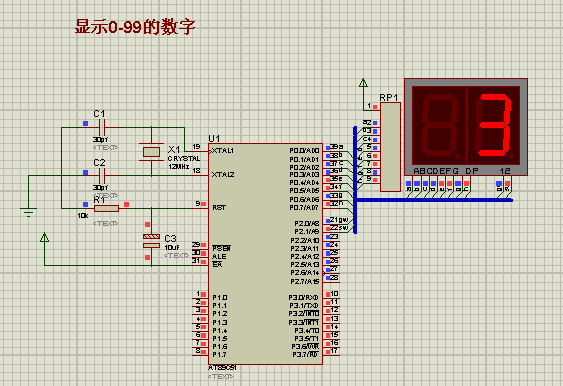563x386 pixels.
Task: Click the ALE pin label
Action: click(219, 257)
